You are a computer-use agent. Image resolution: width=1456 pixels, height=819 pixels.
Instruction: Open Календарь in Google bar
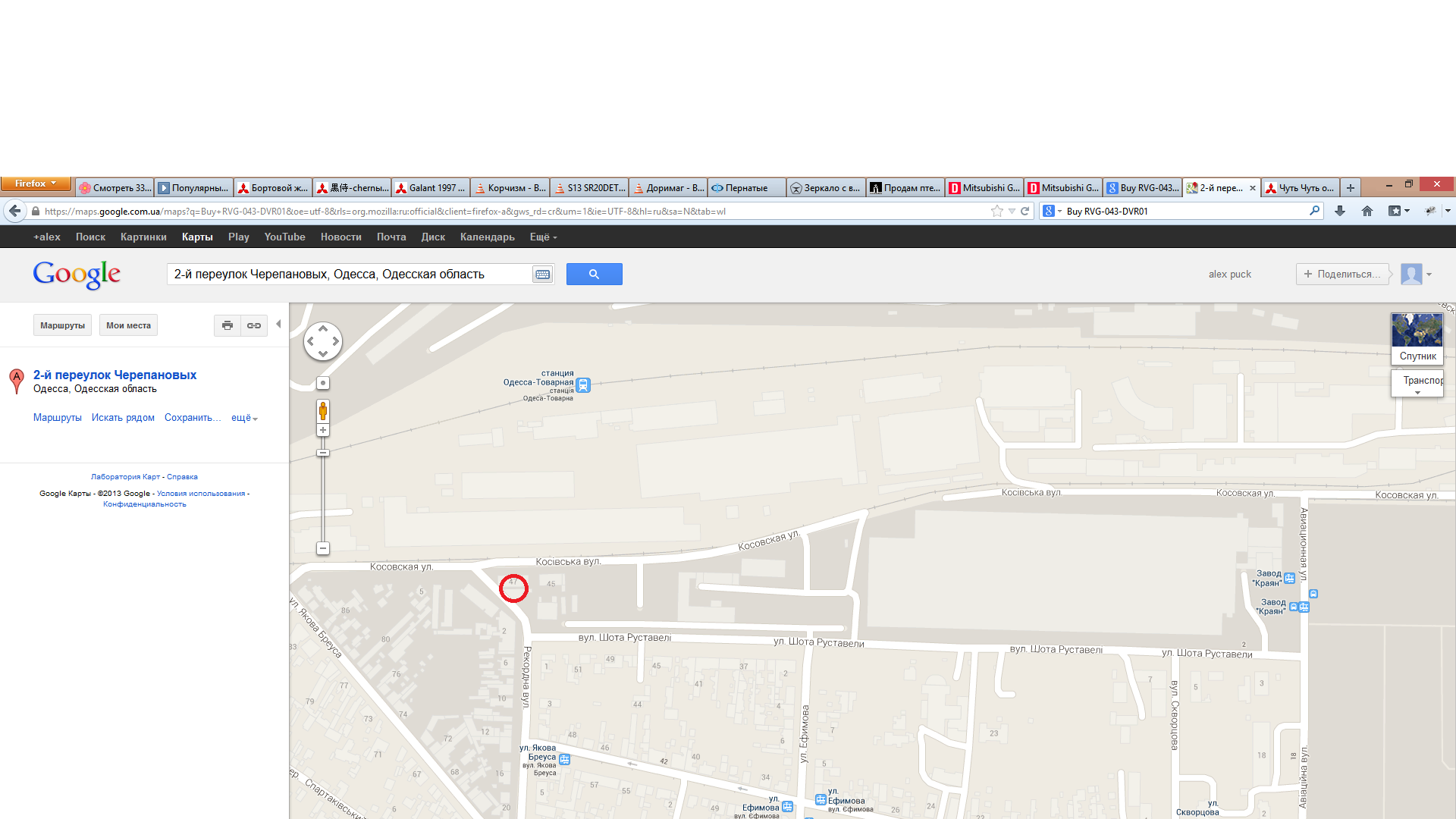point(487,237)
